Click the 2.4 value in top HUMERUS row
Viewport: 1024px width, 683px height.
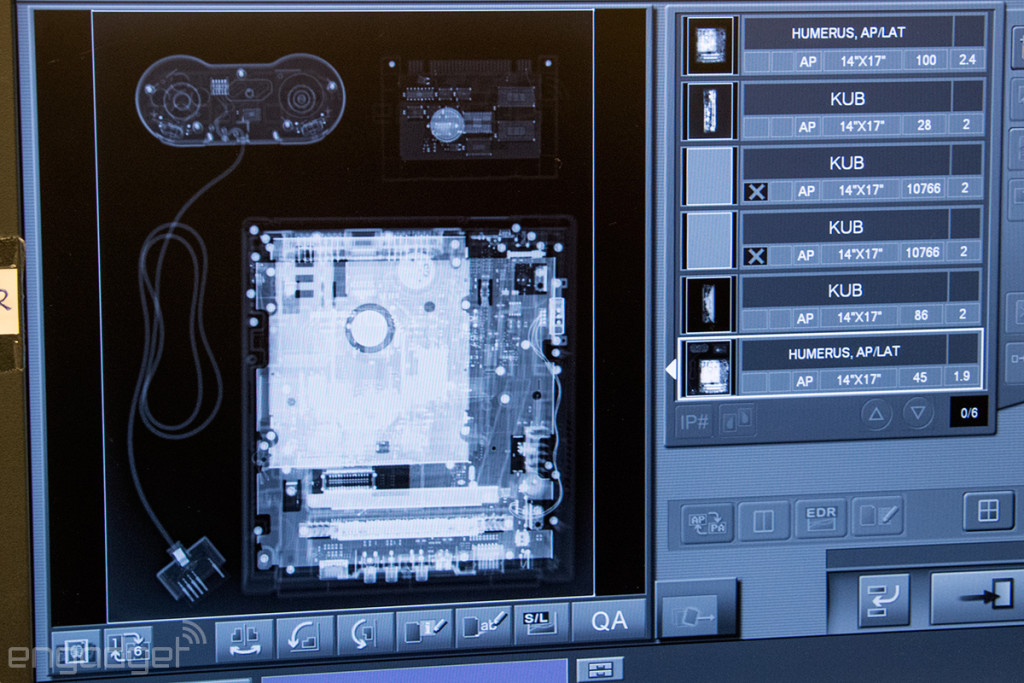(x=967, y=60)
